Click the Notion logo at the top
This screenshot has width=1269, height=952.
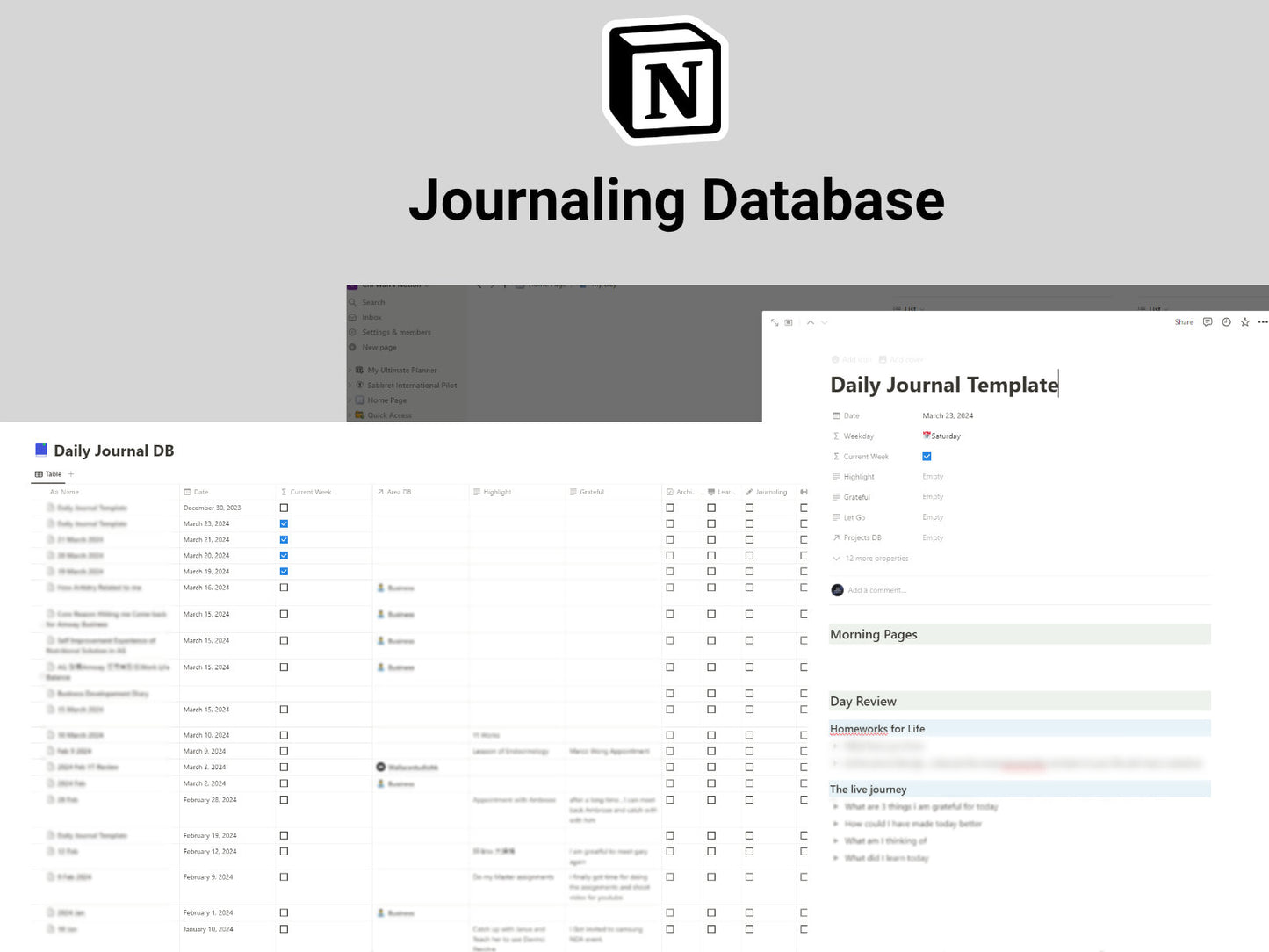pos(666,81)
